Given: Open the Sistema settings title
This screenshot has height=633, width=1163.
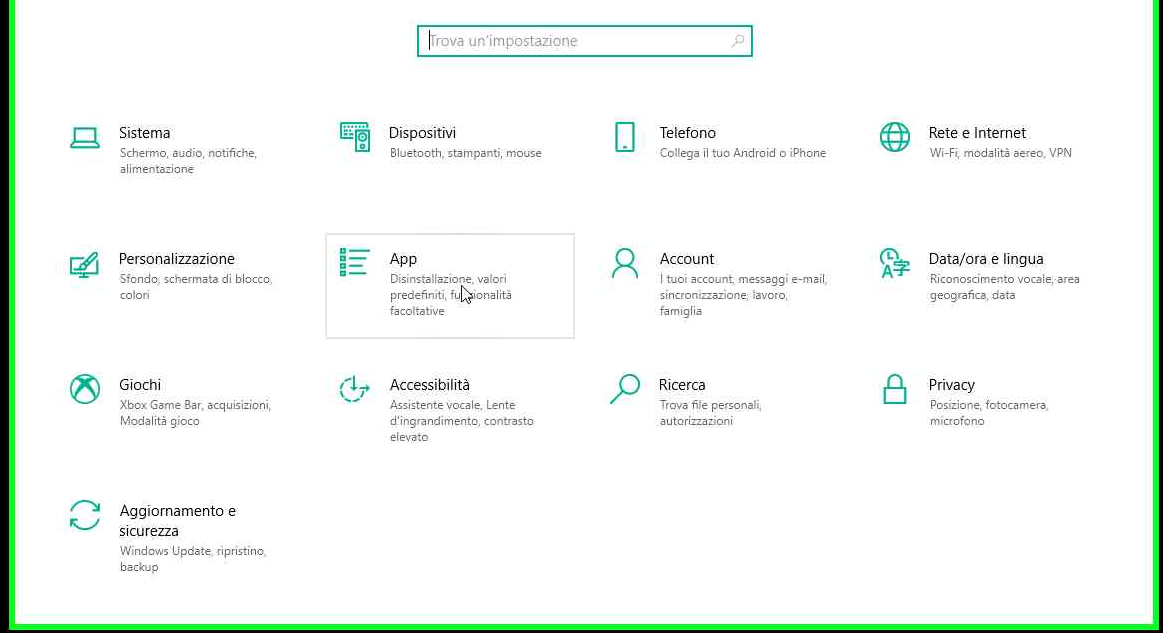Looking at the screenshot, I should click(x=145, y=133).
